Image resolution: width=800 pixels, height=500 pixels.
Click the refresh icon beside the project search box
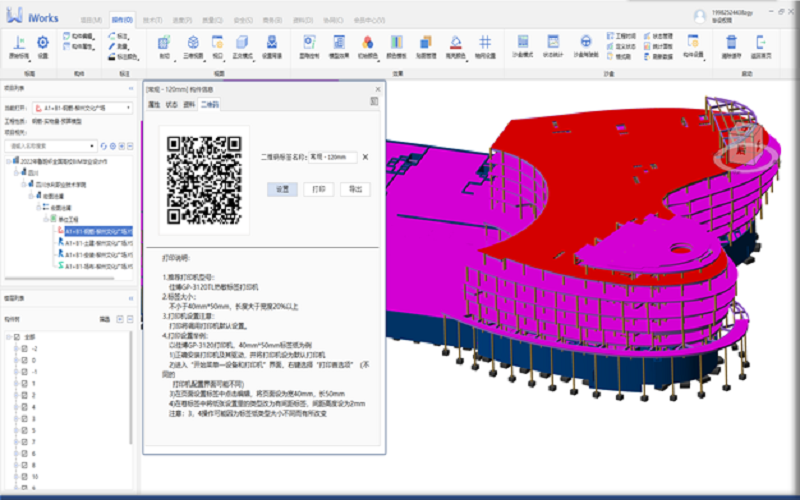(104, 146)
